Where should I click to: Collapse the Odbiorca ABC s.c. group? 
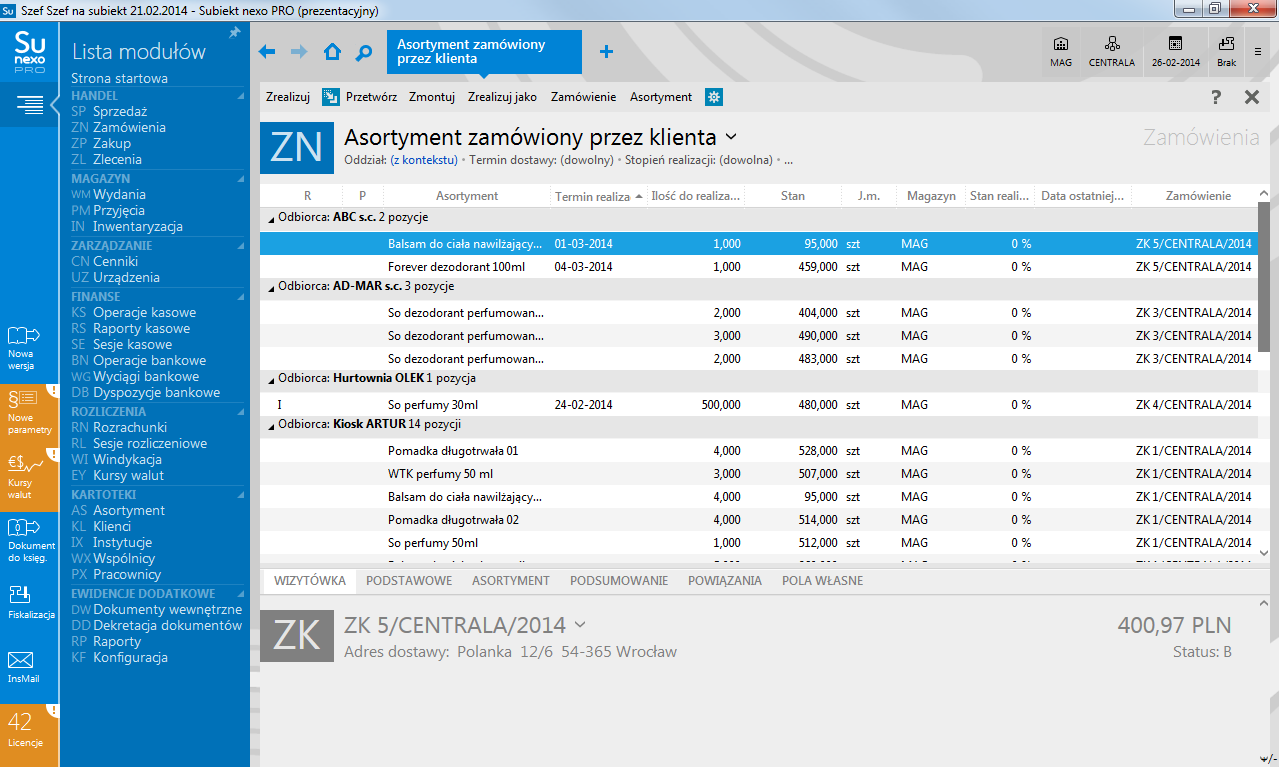(270, 218)
